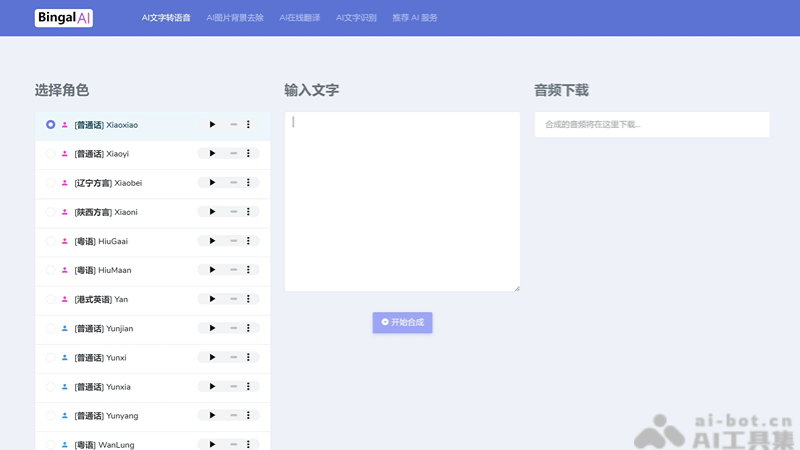
Task: Open three-dot menu for Xiaoyi audio
Action: click(248, 154)
